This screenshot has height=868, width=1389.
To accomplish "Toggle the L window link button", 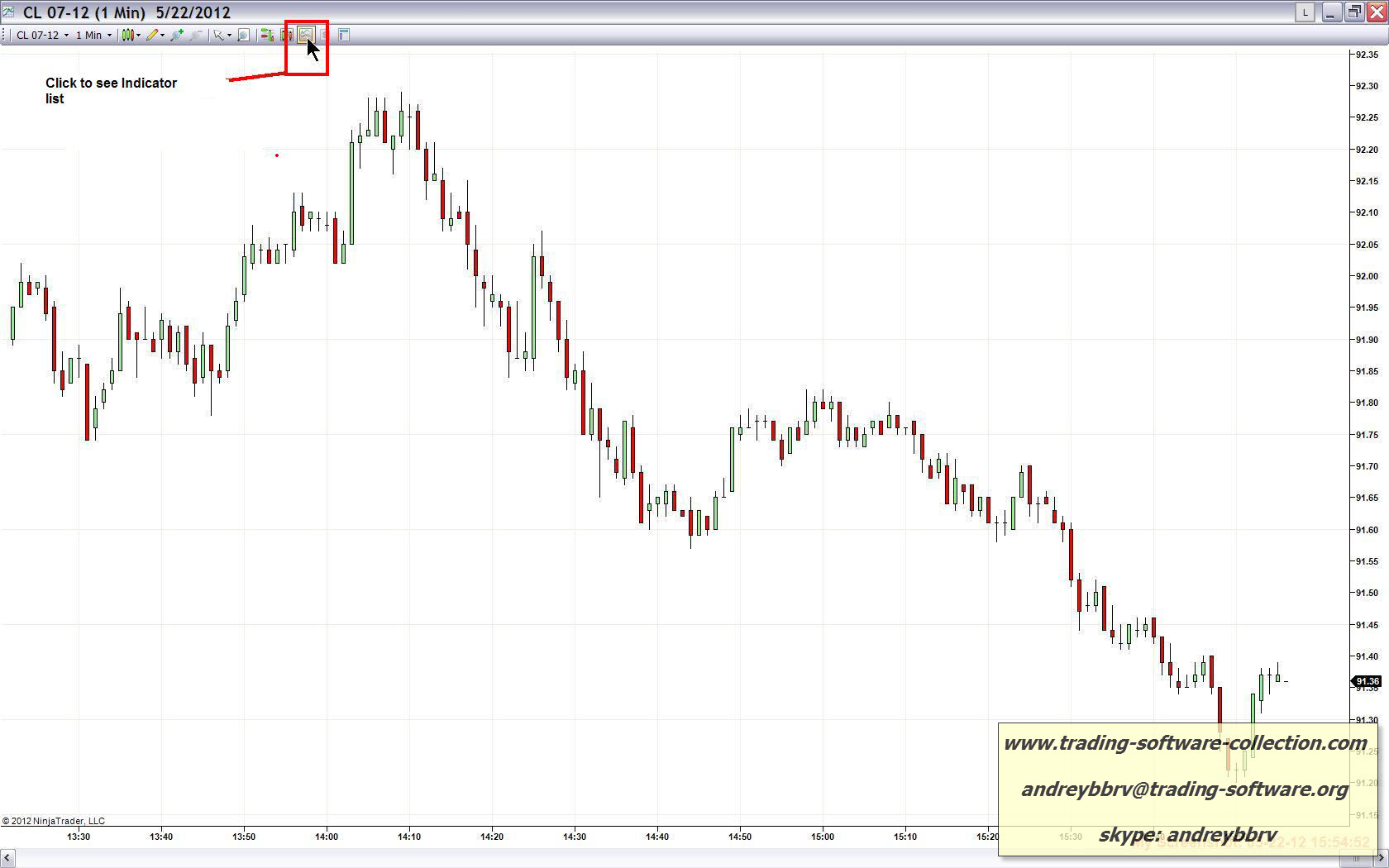I will (x=1305, y=12).
